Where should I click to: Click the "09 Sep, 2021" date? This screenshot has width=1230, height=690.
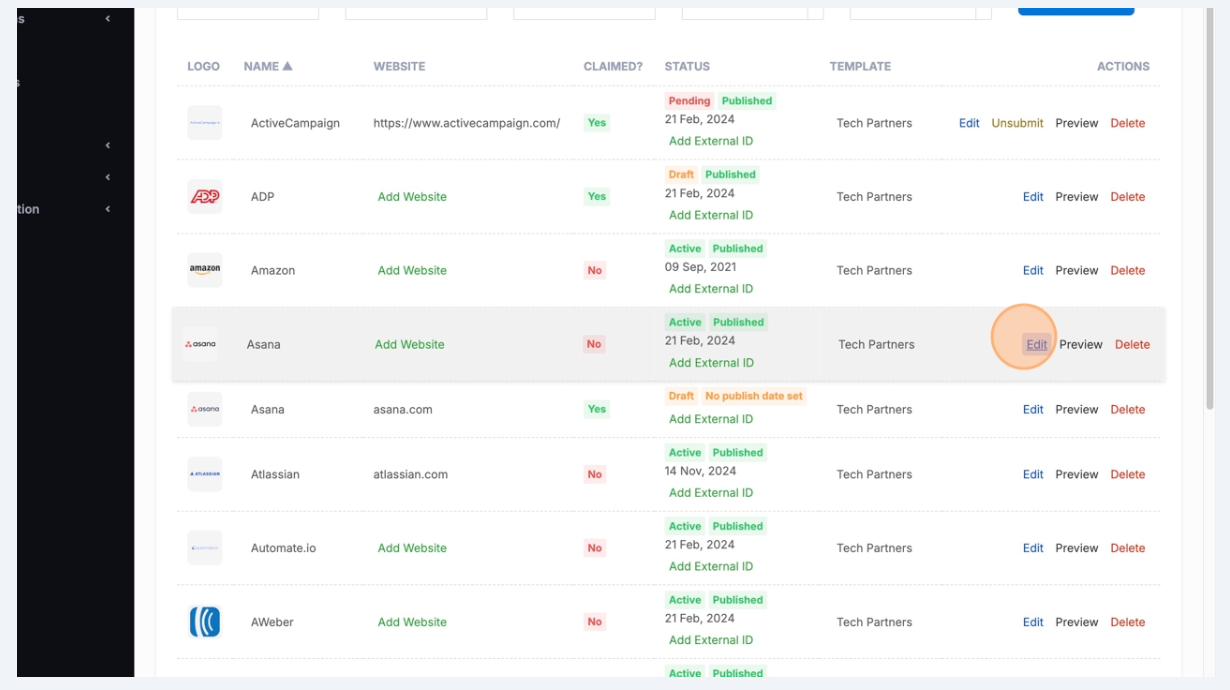[x=700, y=267]
